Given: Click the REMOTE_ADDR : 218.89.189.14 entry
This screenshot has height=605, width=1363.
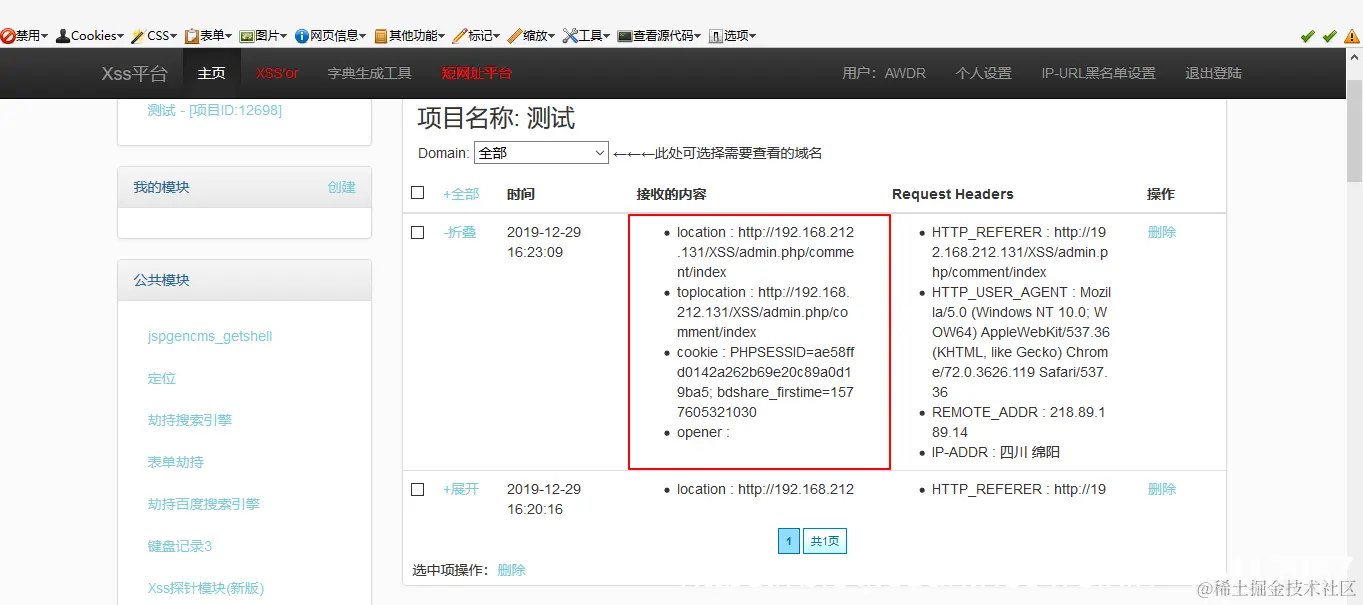Looking at the screenshot, I should 1018,422.
